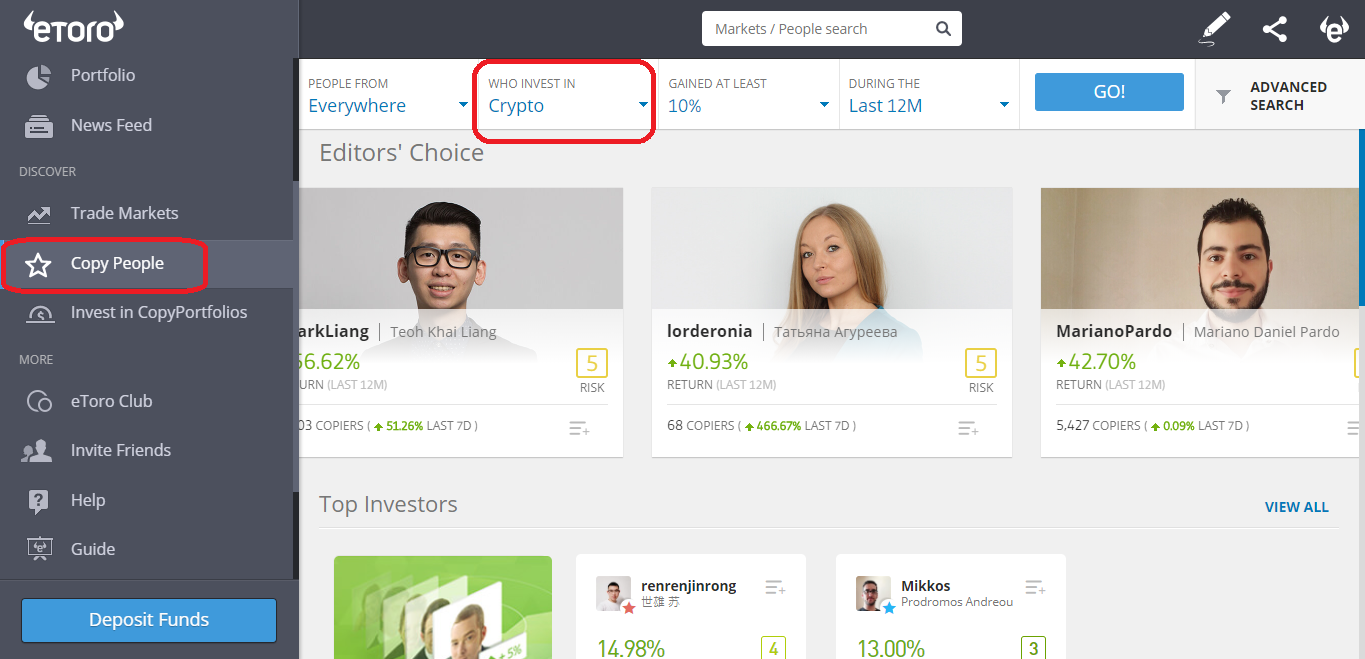1365x659 pixels.
Task: Click Mikkos 13.00% return value
Action: pyautogui.click(x=891, y=649)
